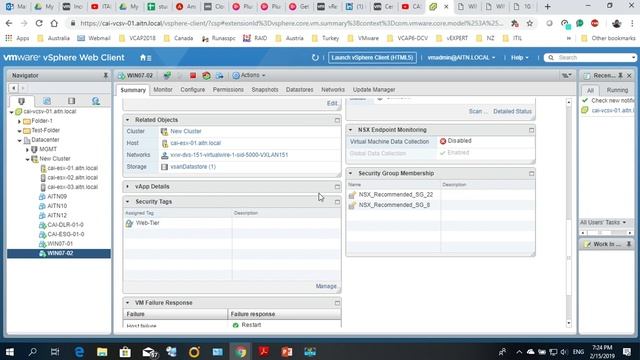Open the cai-esx-01.aitn.local host link
Viewport: 640px width, 360px height.
(196, 143)
